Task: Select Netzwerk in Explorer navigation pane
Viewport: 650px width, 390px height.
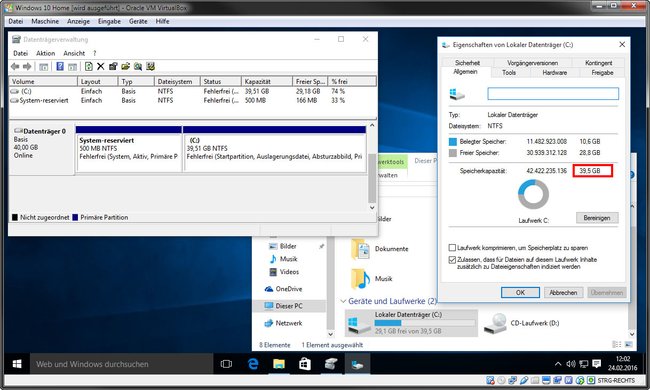Action: pos(284,323)
